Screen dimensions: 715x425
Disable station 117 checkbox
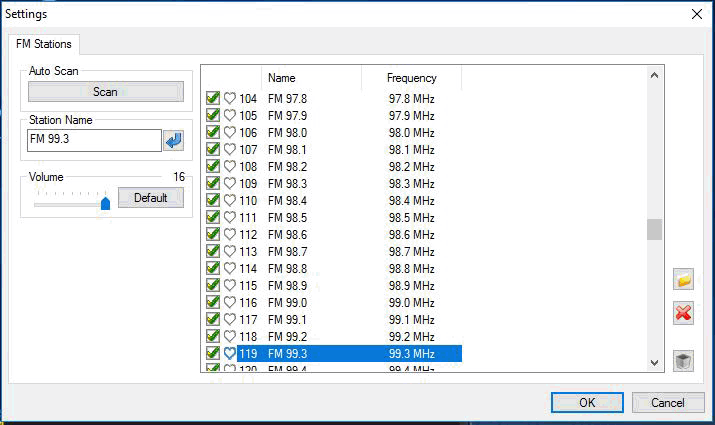coord(212,319)
